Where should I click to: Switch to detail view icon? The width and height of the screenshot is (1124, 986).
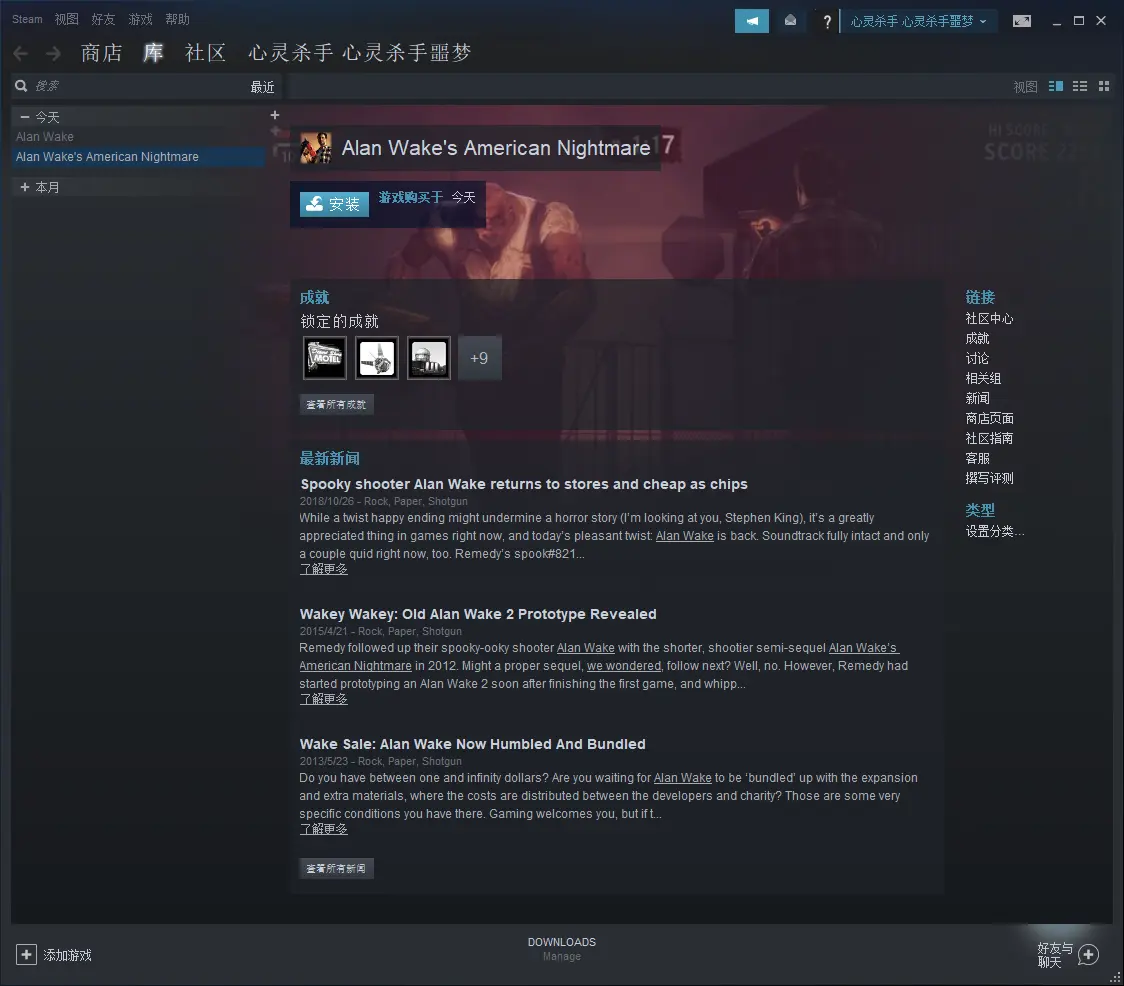(x=1055, y=86)
